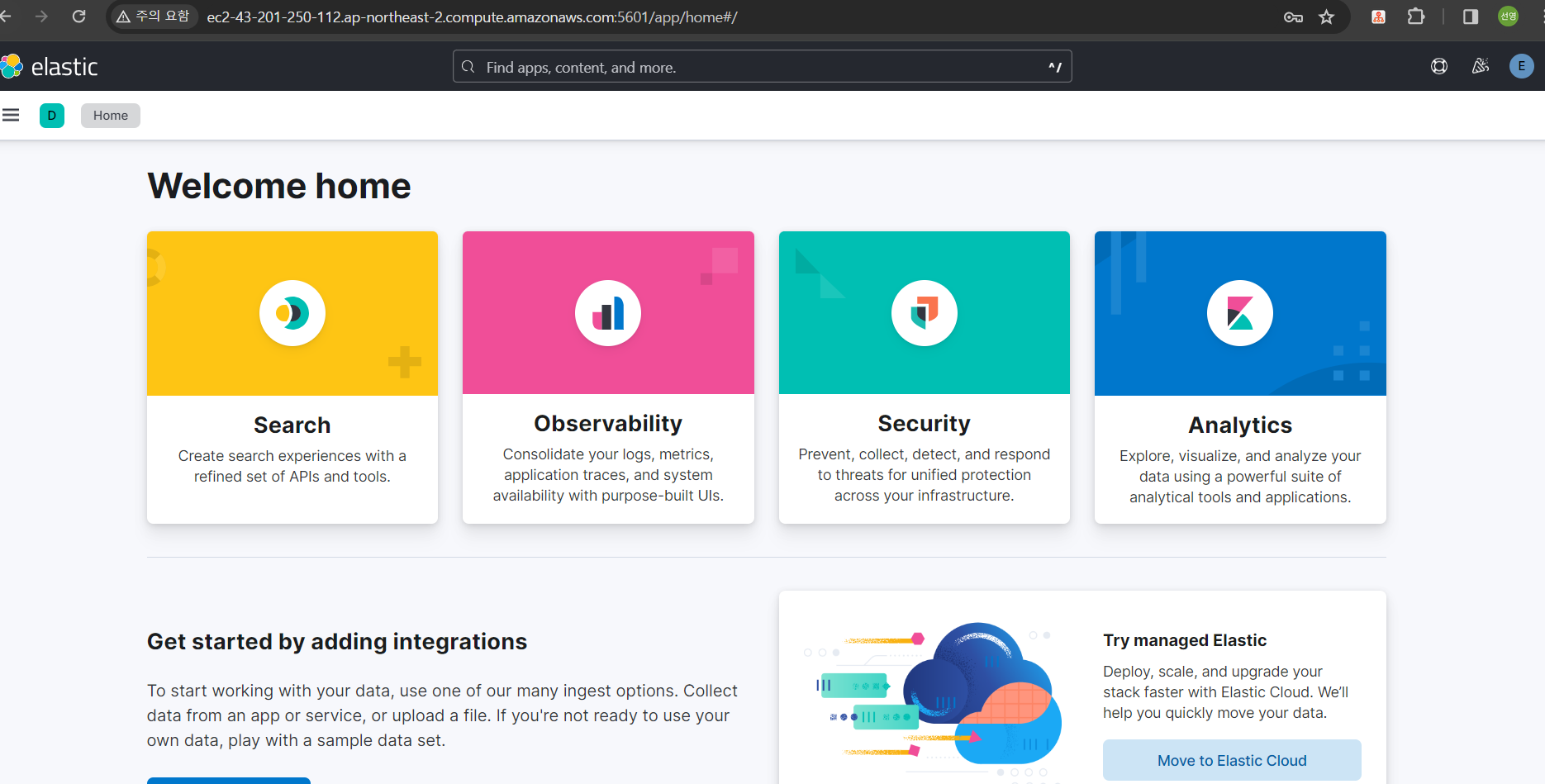The height and width of the screenshot is (784, 1545).
Task: Open the user profile E avatar
Action: pos(1522,66)
